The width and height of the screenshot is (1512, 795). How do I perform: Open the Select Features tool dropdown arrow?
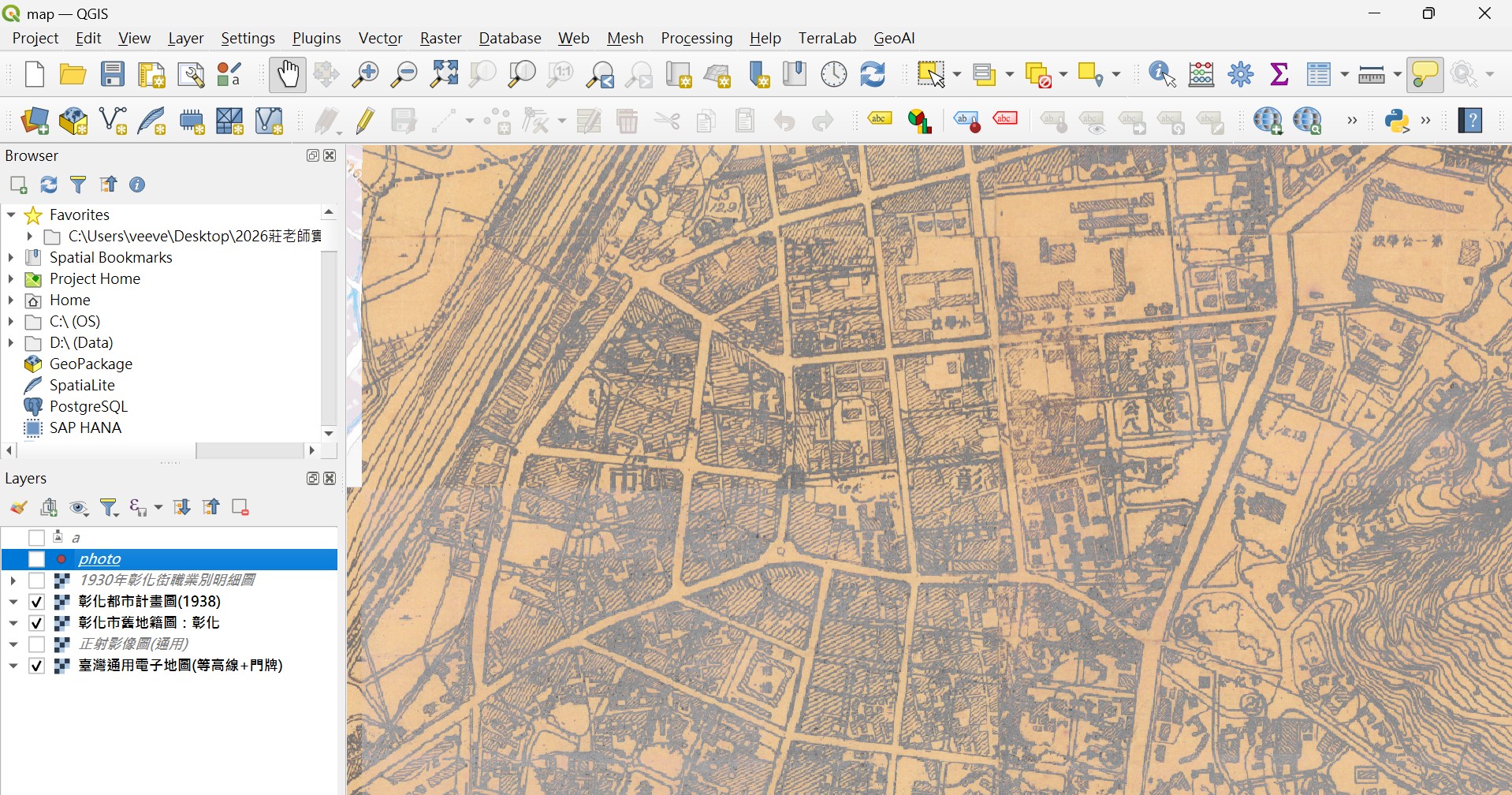957,74
